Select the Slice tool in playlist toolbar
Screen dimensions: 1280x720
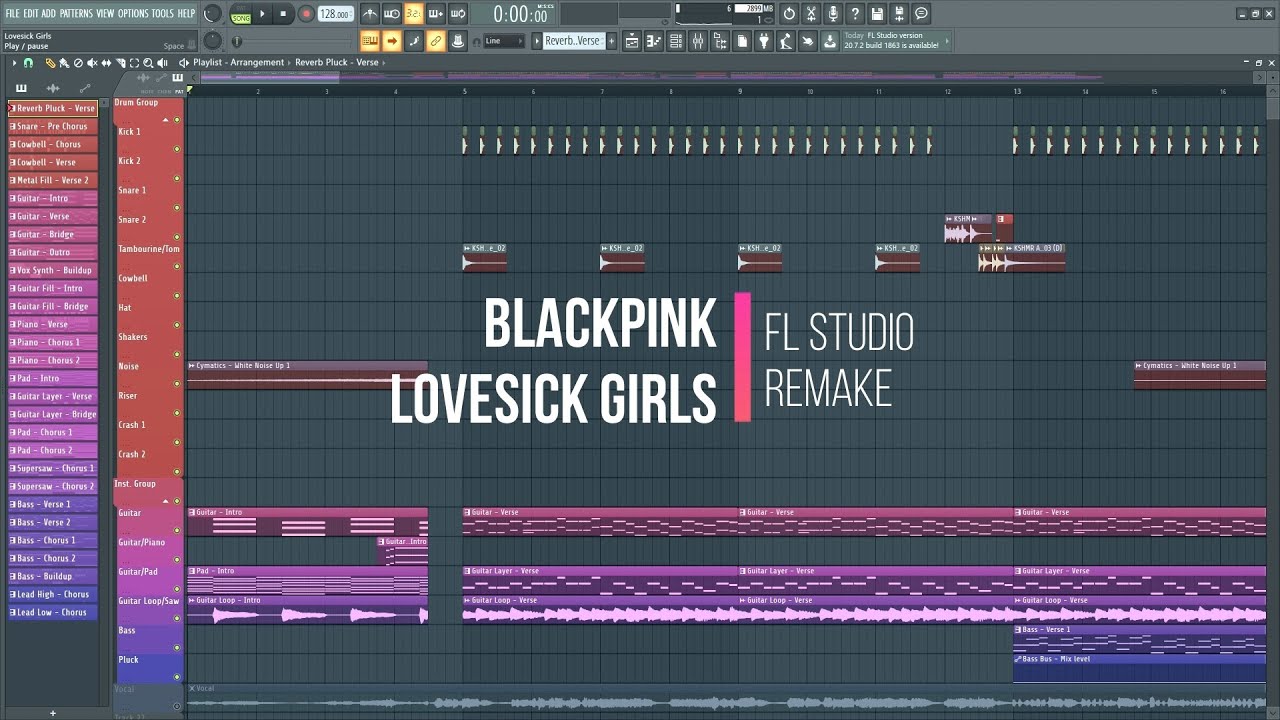tap(120, 63)
